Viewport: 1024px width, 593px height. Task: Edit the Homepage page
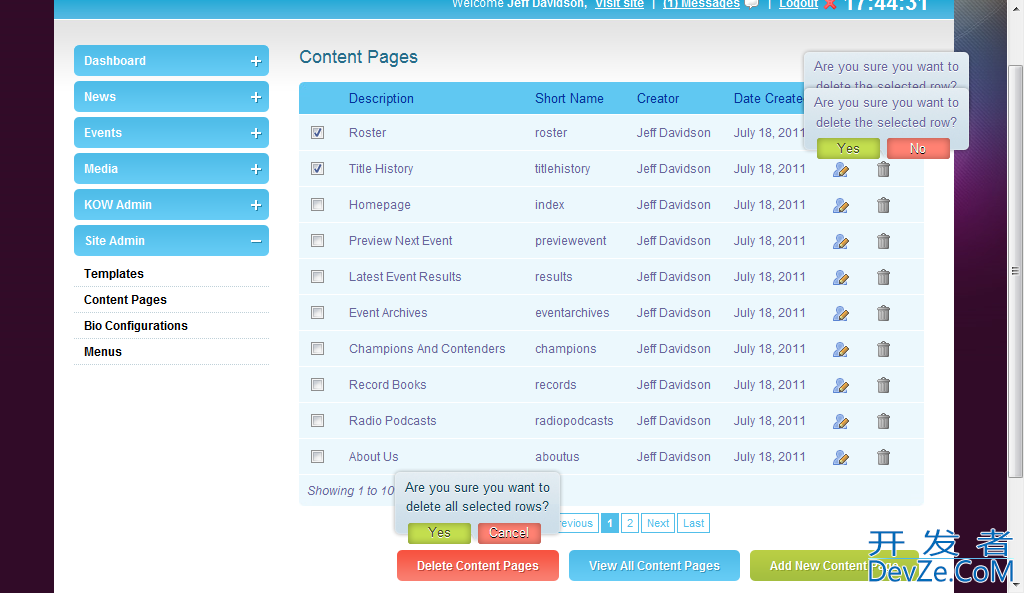(840, 206)
